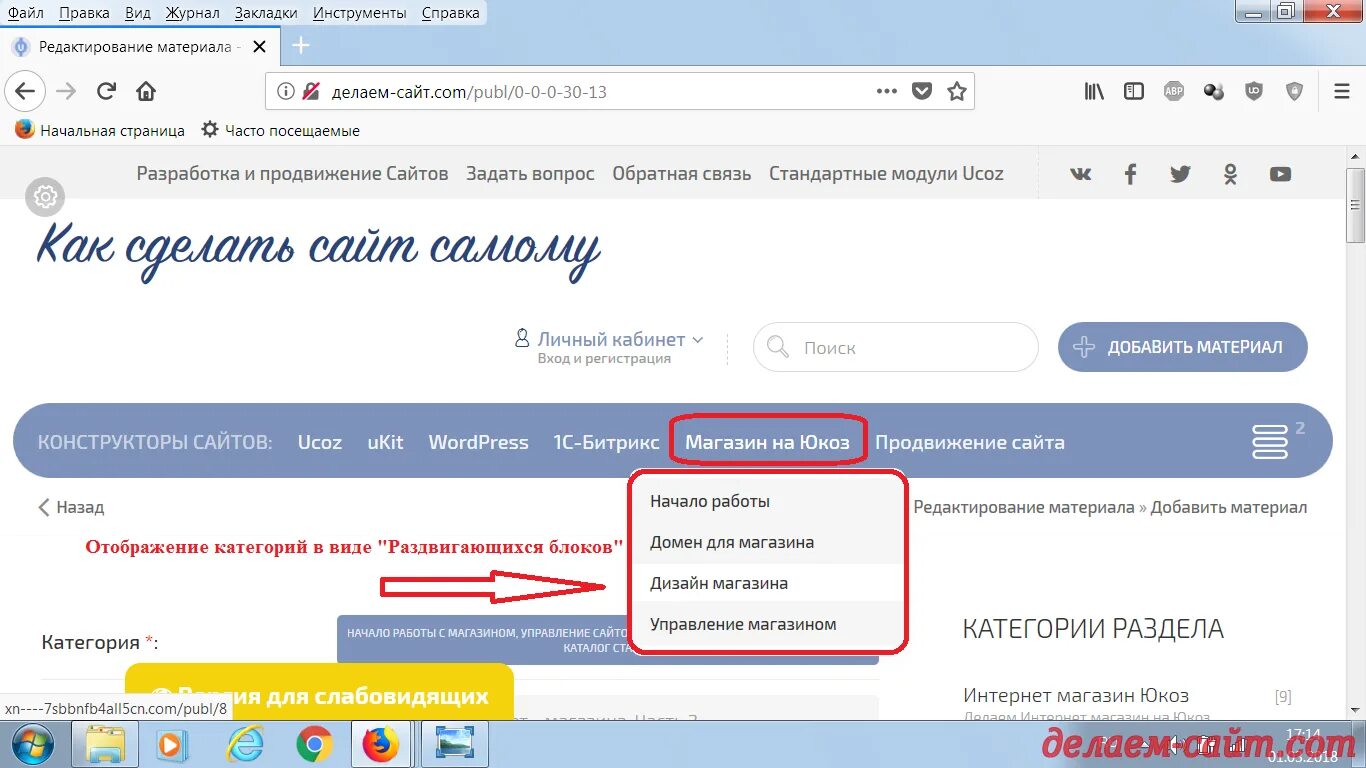Open Часто посещаемые bookmarks folder

280,130
